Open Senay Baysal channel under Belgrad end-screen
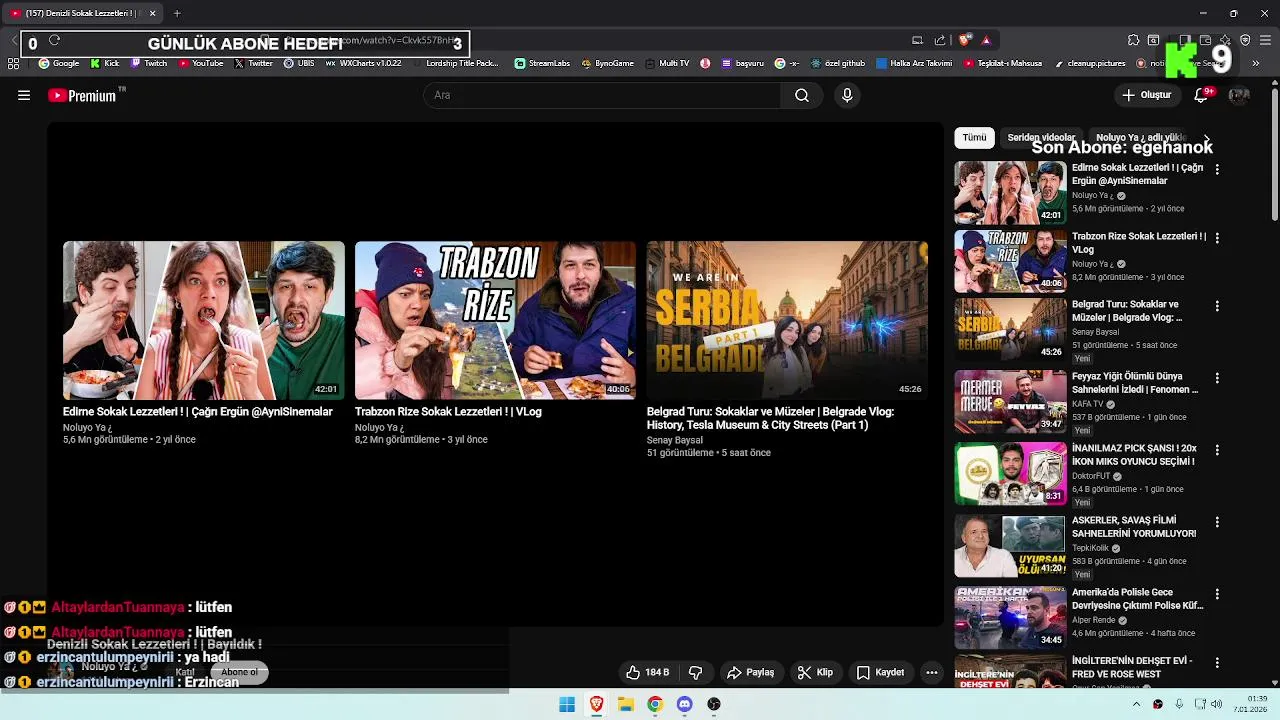 tap(675, 440)
